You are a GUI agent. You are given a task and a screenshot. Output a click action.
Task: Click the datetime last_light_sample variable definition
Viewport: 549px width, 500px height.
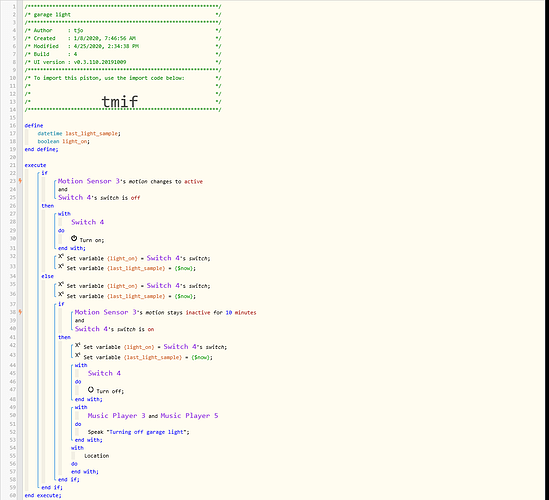tap(79, 133)
